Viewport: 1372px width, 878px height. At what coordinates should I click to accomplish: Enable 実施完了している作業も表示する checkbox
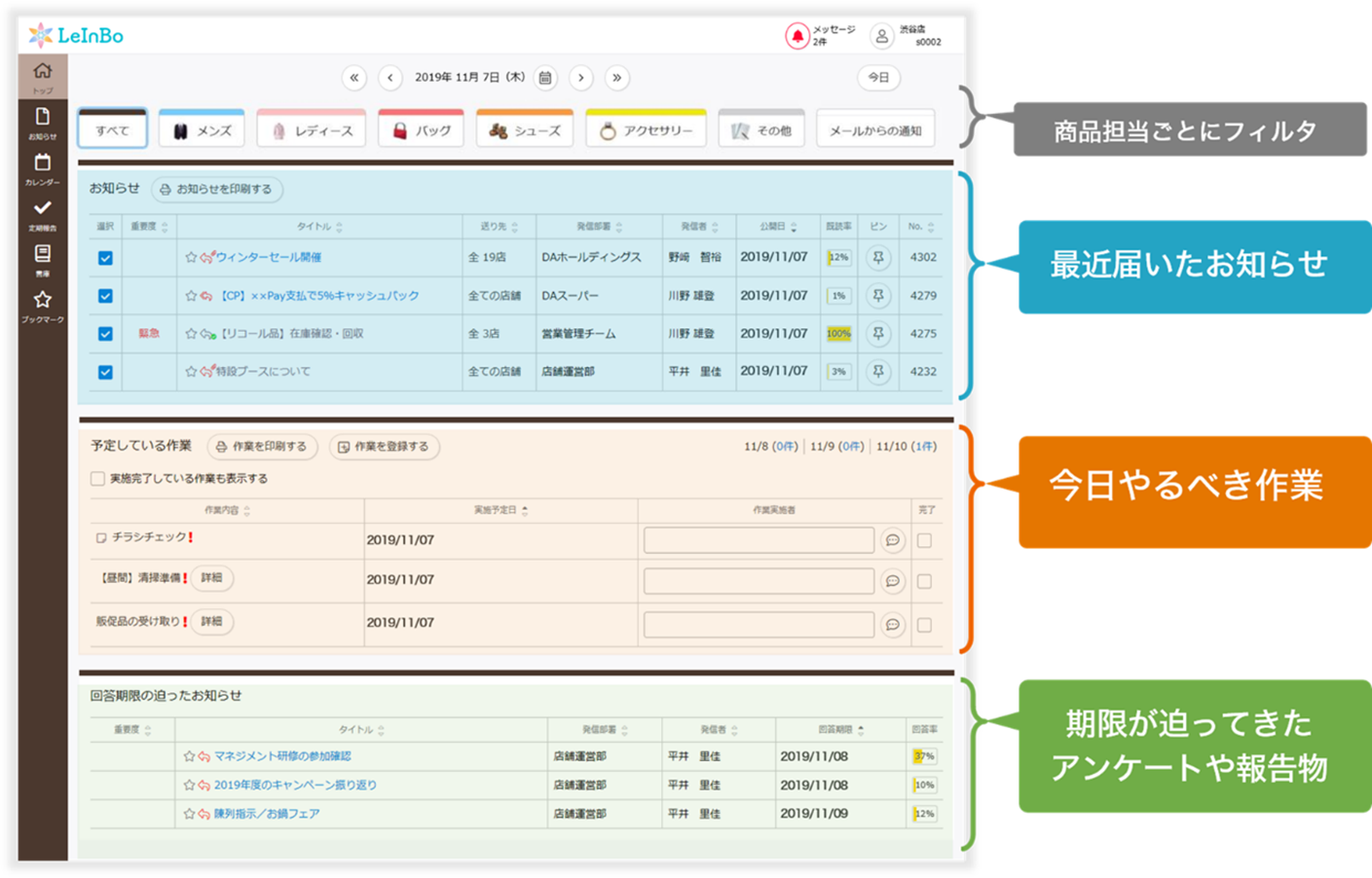[x=97, y=479]
